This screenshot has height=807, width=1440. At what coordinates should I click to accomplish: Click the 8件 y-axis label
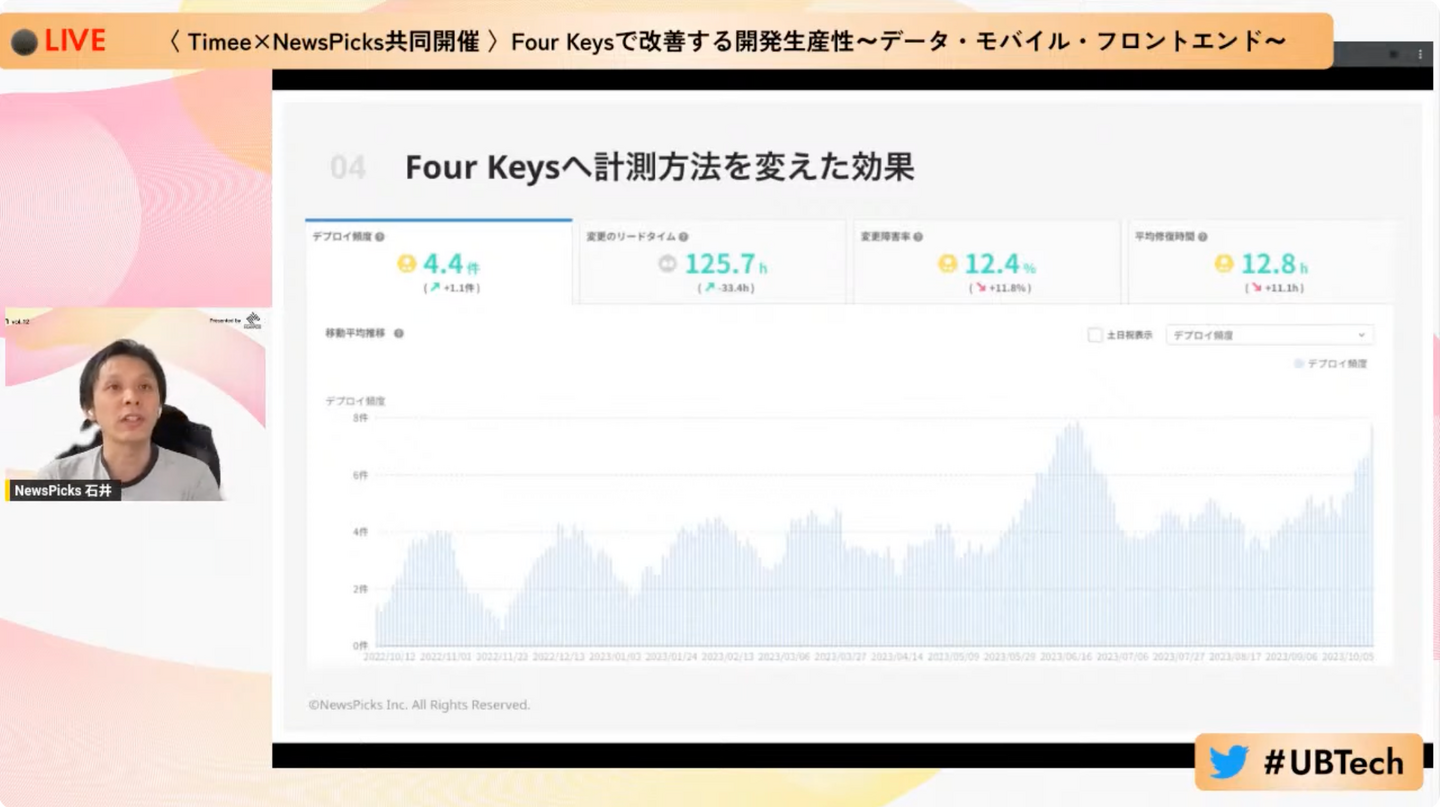[360, 418]
